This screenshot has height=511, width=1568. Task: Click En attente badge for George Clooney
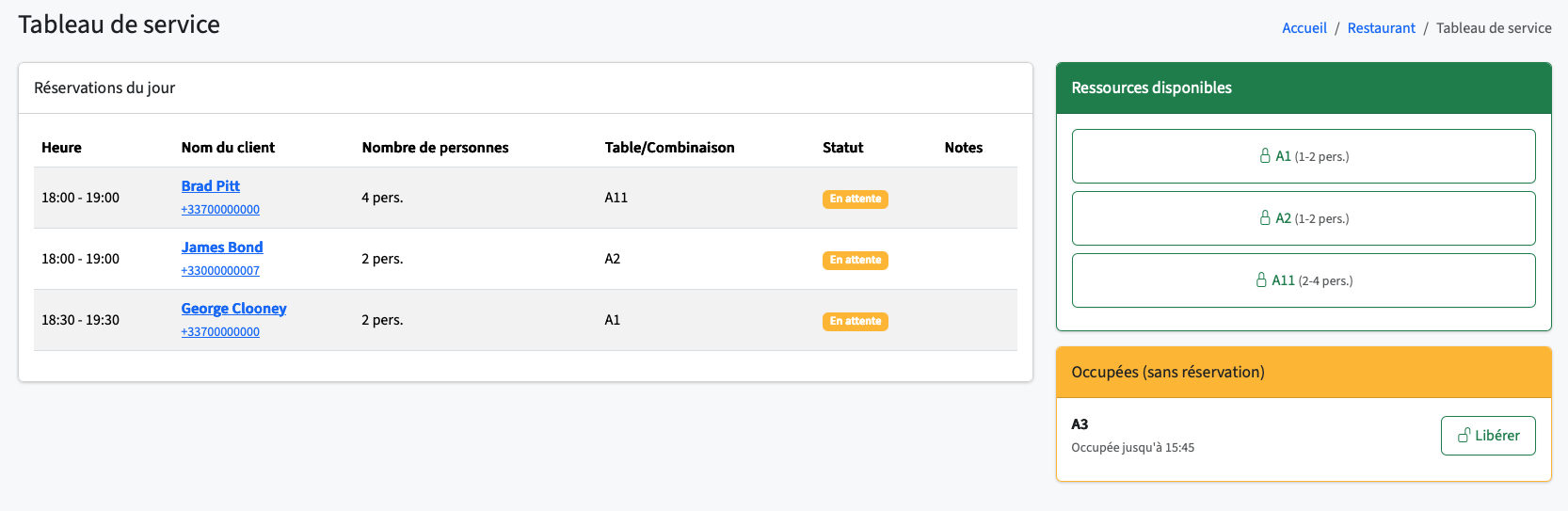[855, 321]
